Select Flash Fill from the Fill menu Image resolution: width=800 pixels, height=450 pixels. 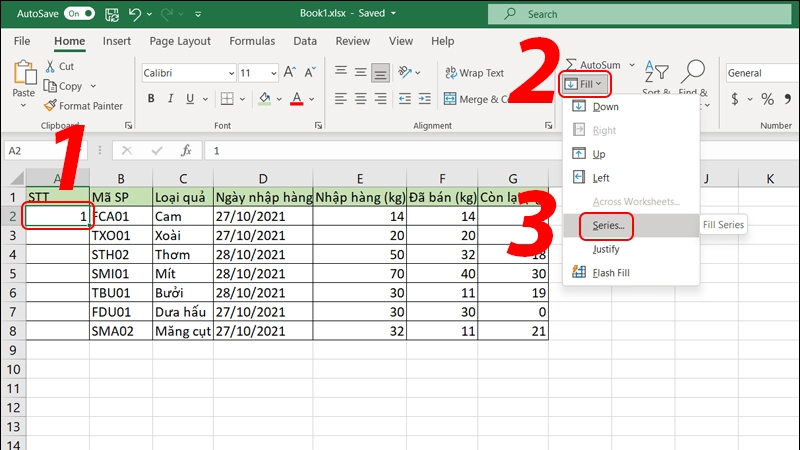tap(619, 272)
